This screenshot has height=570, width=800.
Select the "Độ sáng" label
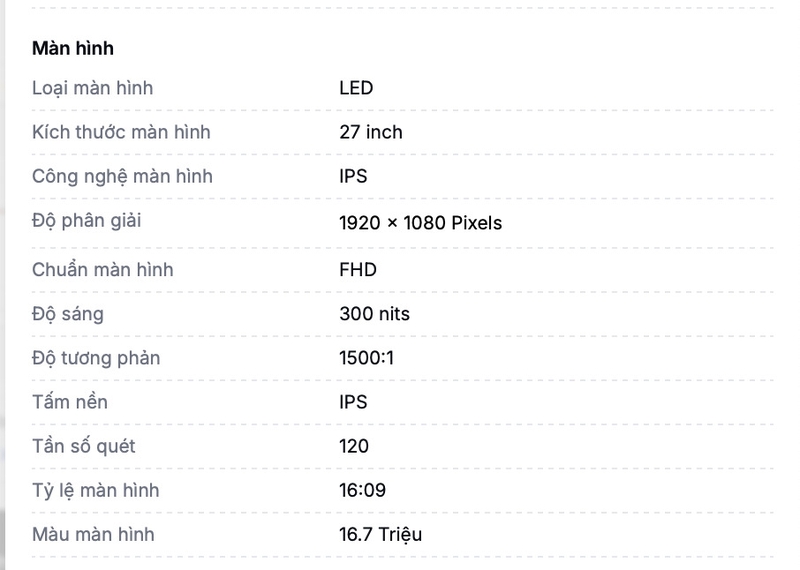point(68,314)
